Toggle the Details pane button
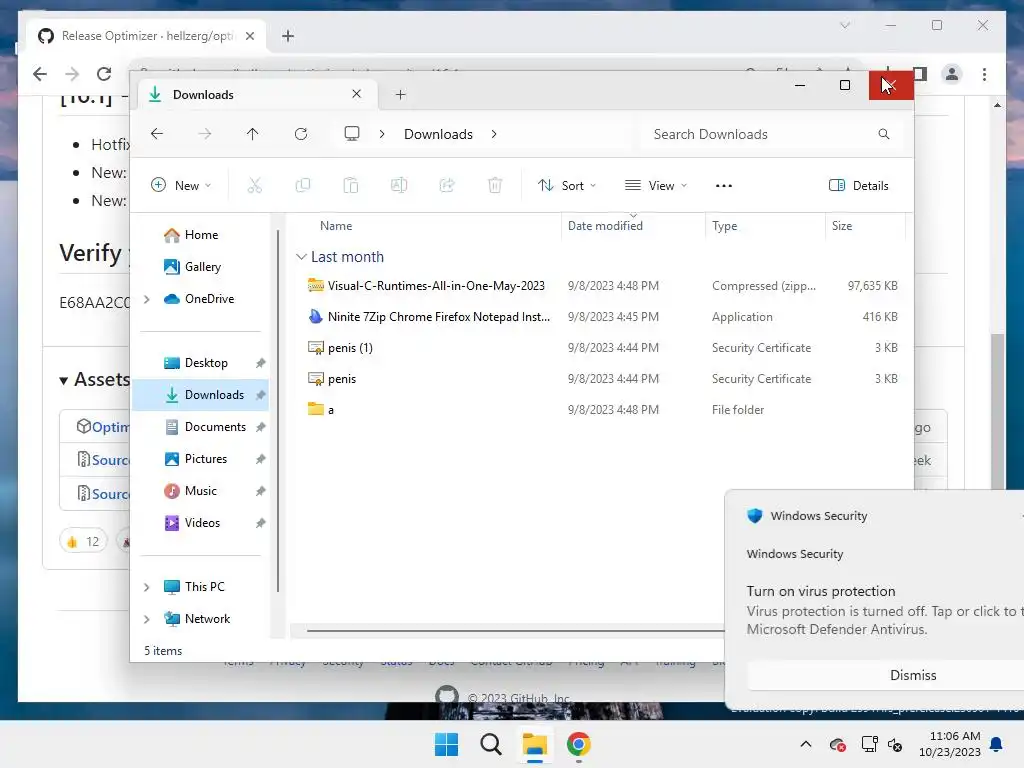Screen dimensions: 1024x768 click(858, 185)
